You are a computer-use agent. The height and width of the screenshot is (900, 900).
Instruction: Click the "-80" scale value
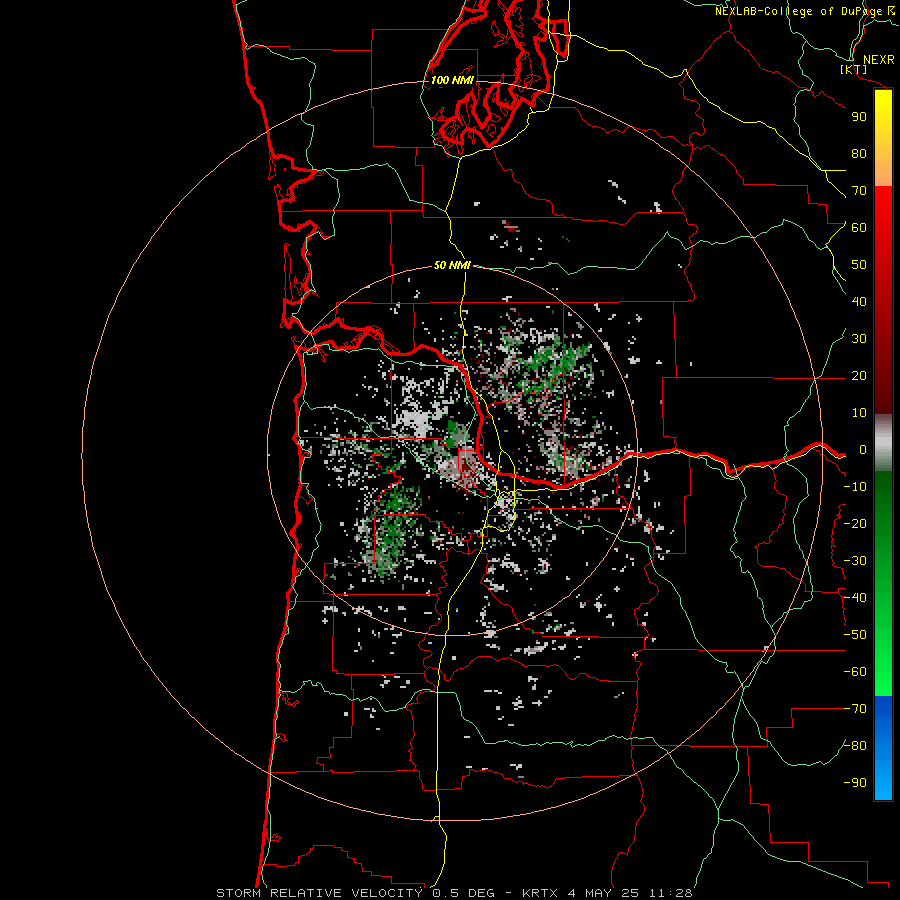click(x=855, y=746)
